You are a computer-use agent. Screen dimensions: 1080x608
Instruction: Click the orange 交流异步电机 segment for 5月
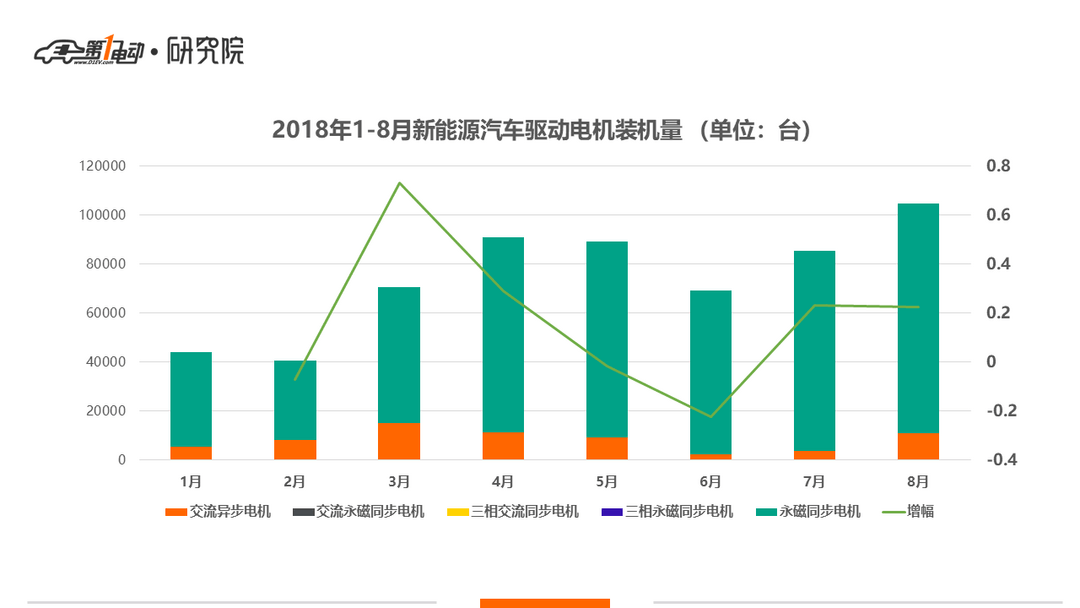(607, 448)
